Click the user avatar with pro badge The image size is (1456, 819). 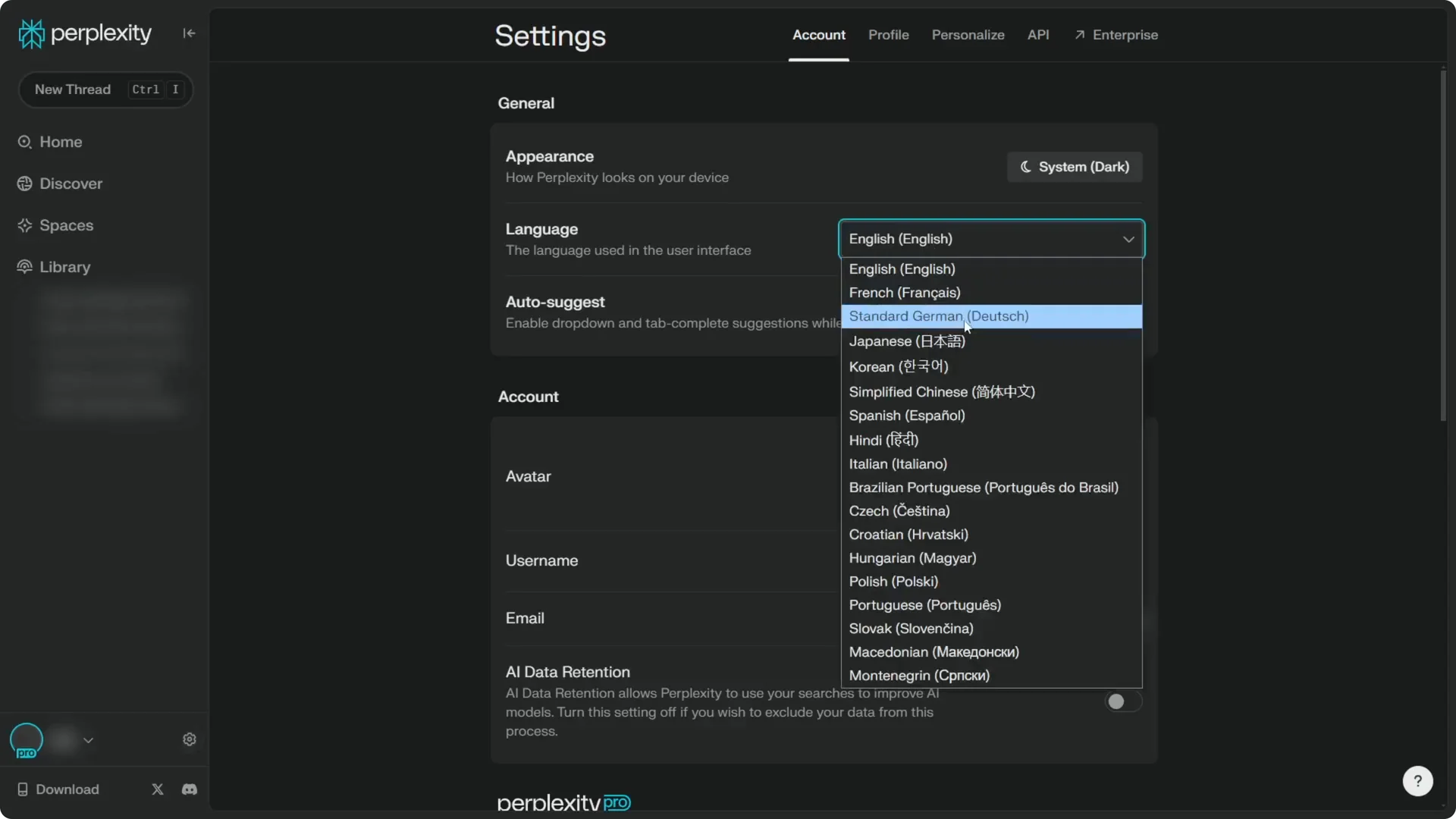point(26,740)
